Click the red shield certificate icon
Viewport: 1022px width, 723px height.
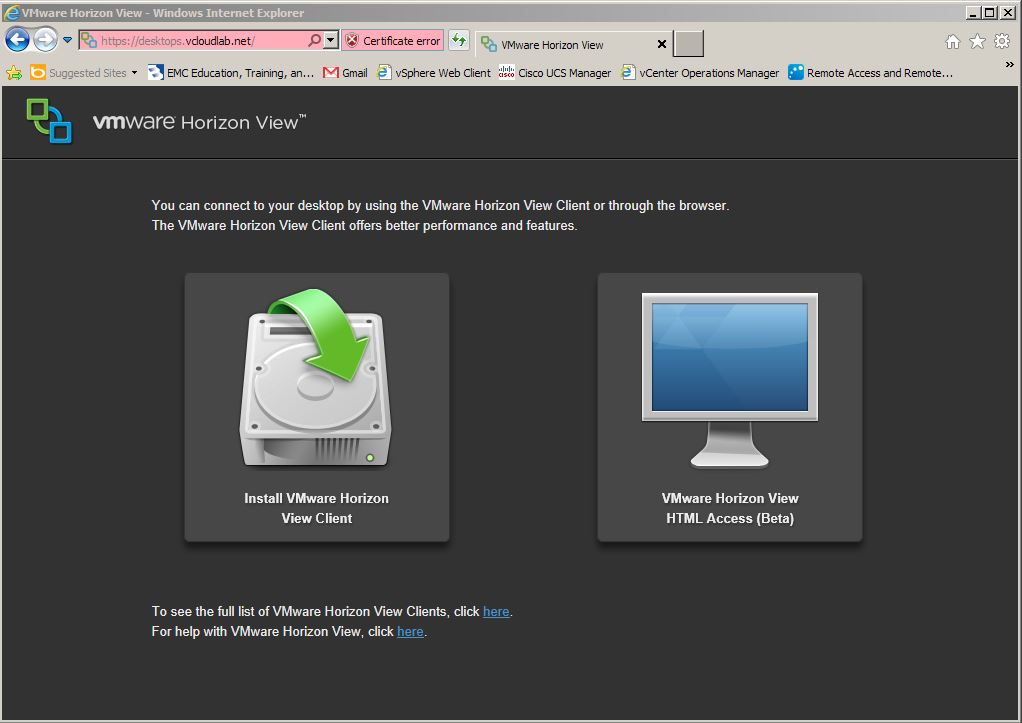tap(352, 40)
